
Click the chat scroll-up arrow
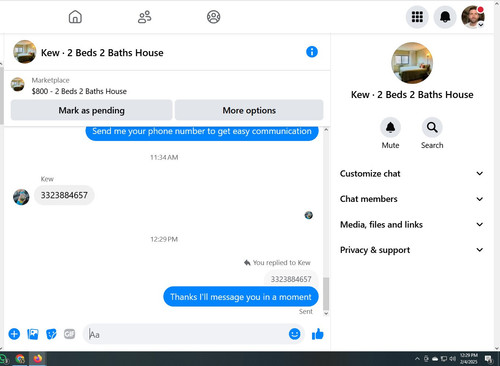coord(326,130)
